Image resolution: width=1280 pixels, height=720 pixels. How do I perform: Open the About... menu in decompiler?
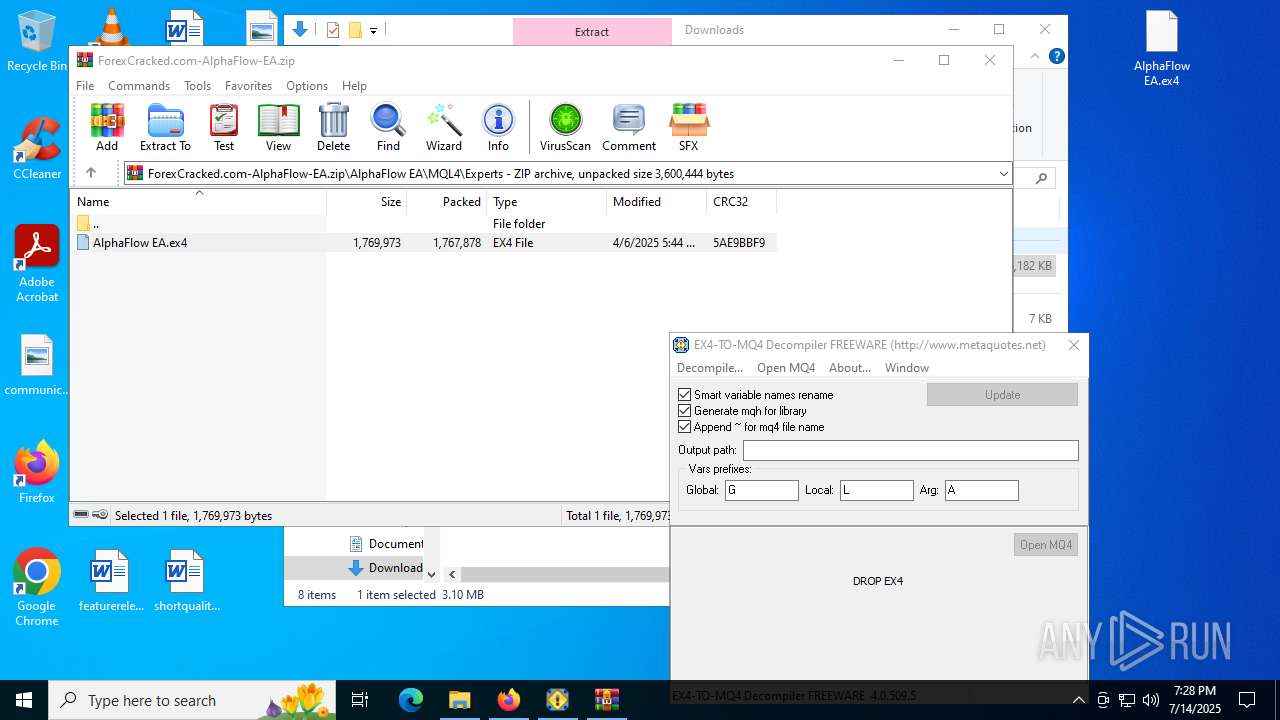(850, 368)
